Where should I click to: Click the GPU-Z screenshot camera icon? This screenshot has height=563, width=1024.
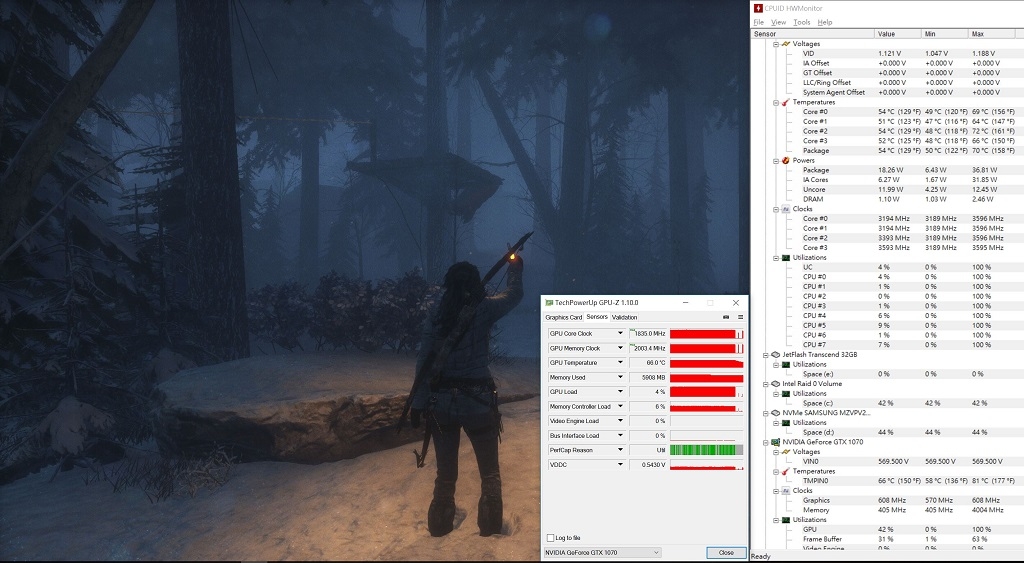click(x=726, y=317)
